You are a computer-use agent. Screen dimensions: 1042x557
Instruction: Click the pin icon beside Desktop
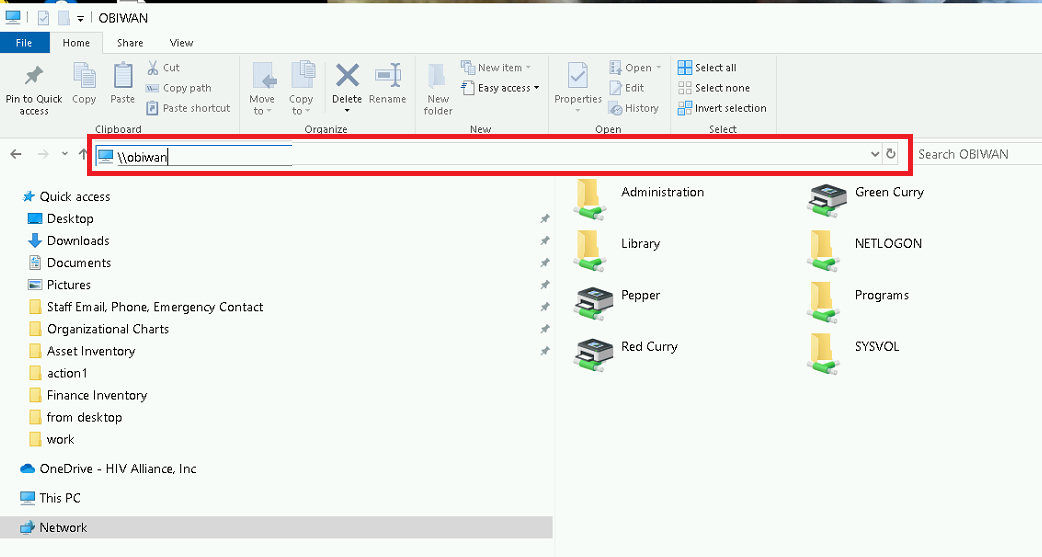click(x=545, y=218)
